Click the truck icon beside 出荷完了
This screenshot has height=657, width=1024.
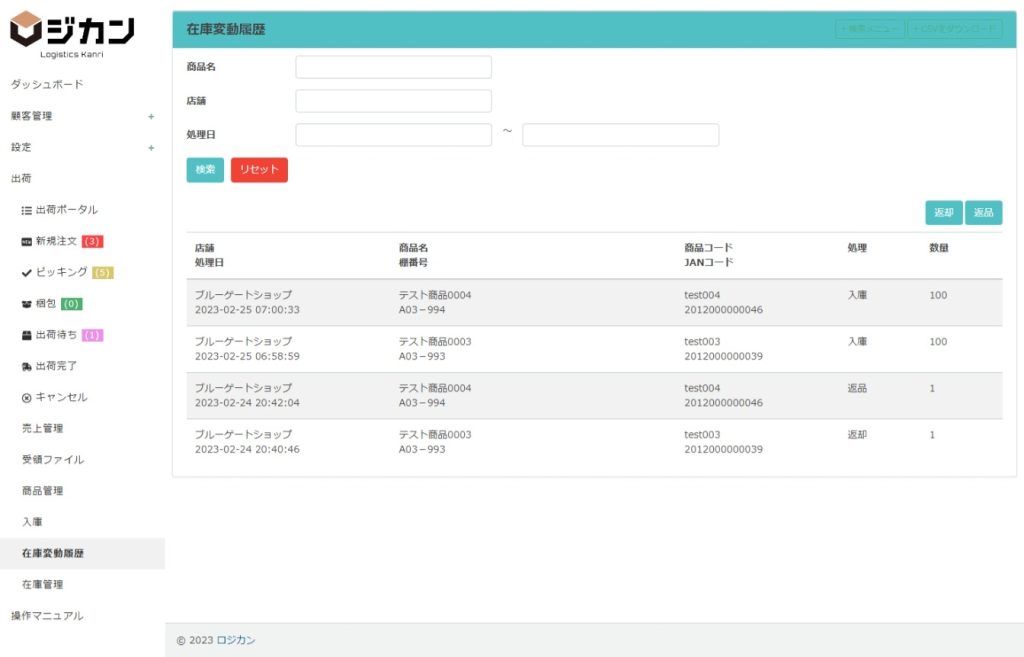point(27,367)
